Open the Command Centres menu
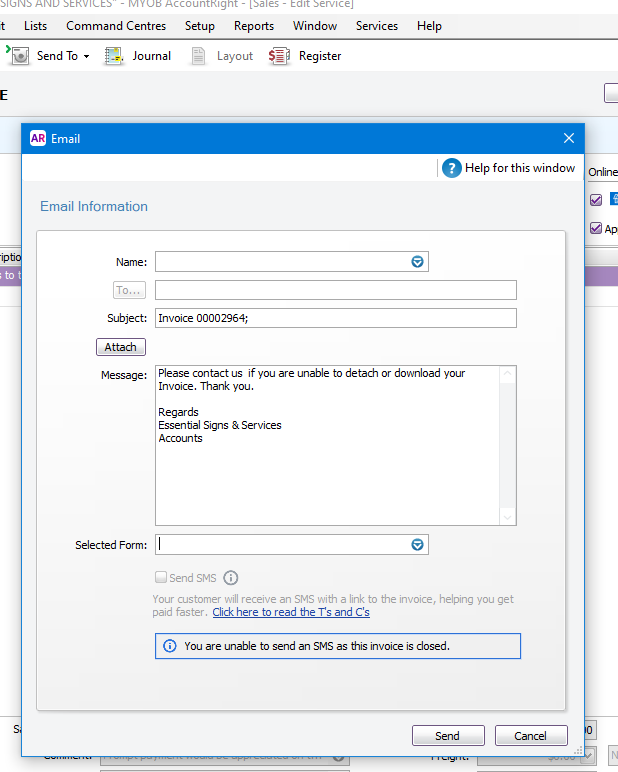 tap(117, 26)
